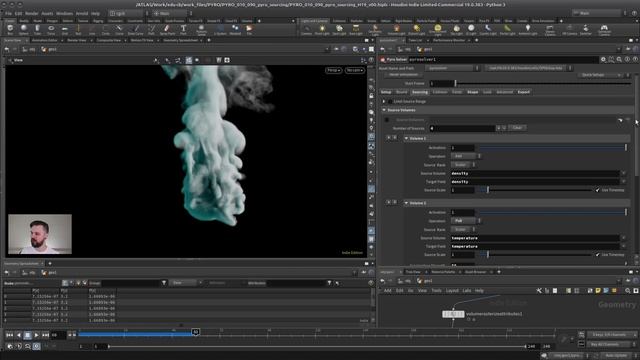The image size is (640, 360).
Task: Collapse the Volume 1 section
Action: (x=407, y=139)
